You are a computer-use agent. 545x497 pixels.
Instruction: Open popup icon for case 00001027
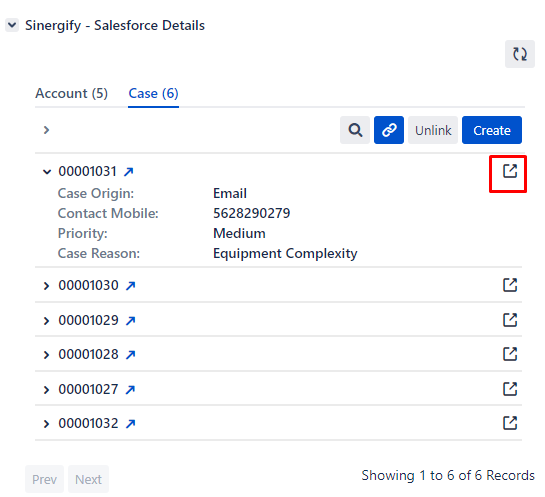point(510,389)
